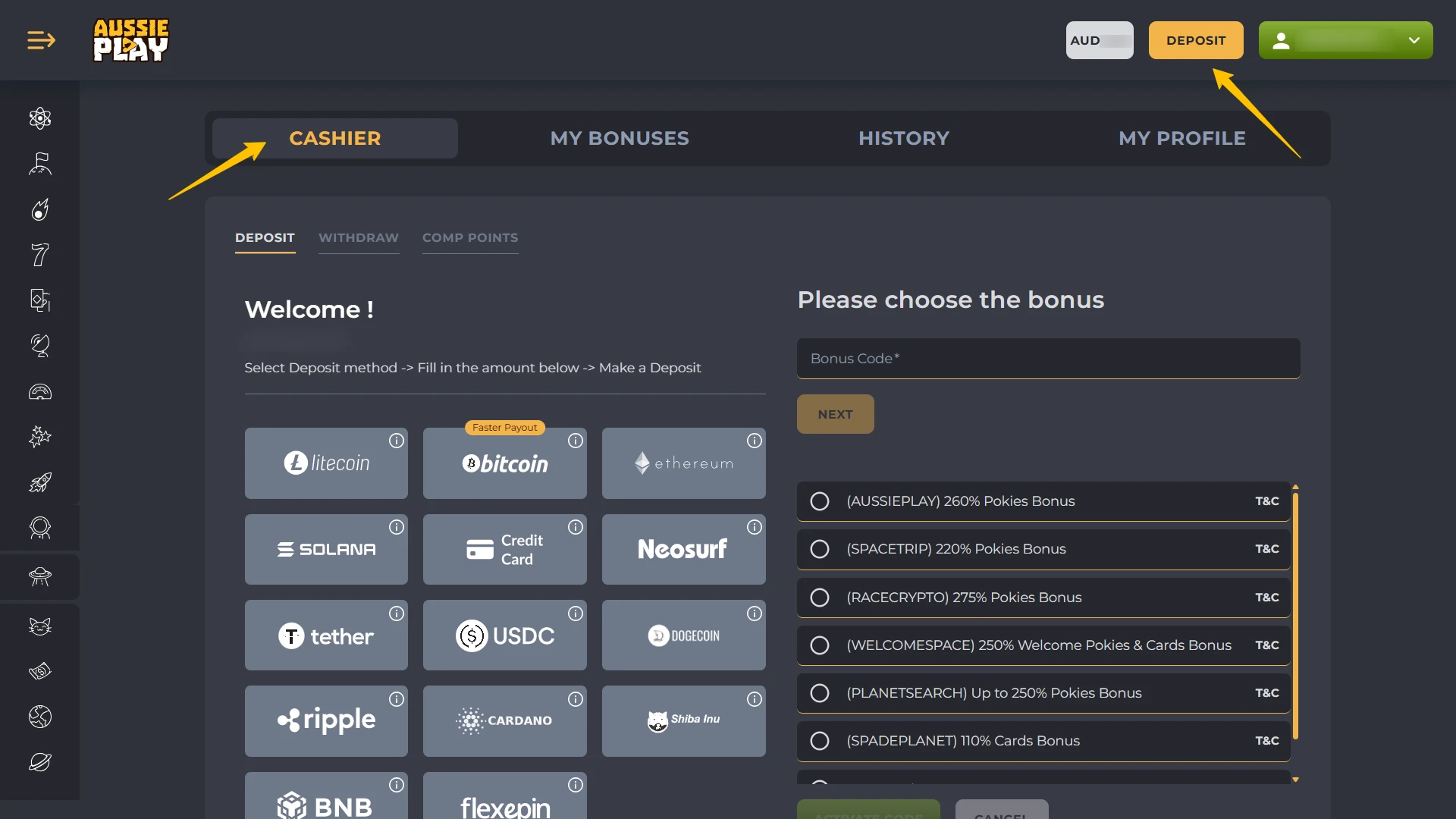
Task: Select AUSSIEPLAY 260% Pokies Bonus radio
Action: (x=820, y=501)
